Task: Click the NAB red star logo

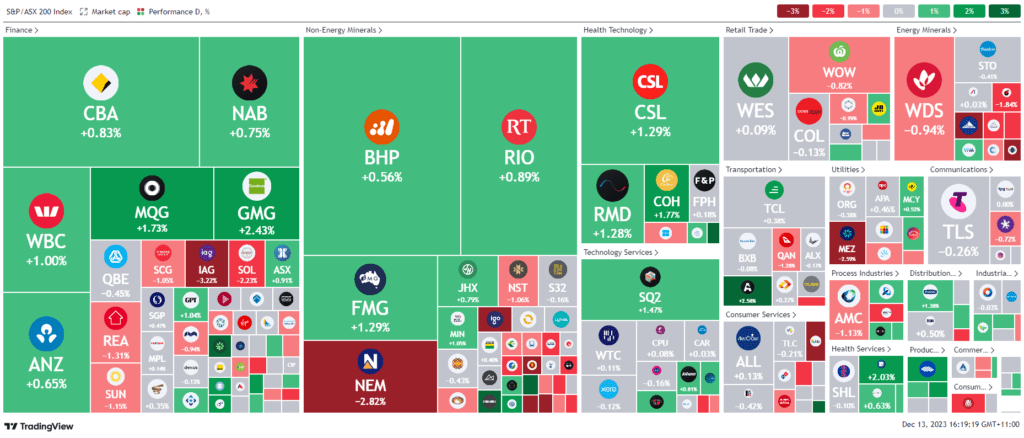Action: [248, 83]
